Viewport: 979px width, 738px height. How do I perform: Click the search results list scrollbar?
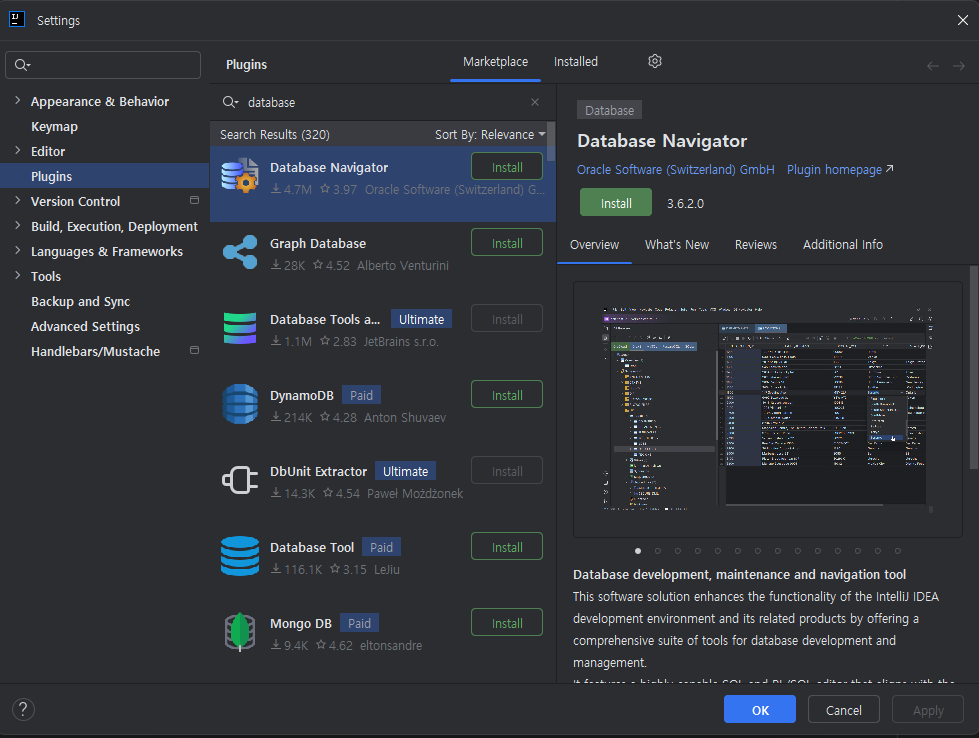coord(551,142)
